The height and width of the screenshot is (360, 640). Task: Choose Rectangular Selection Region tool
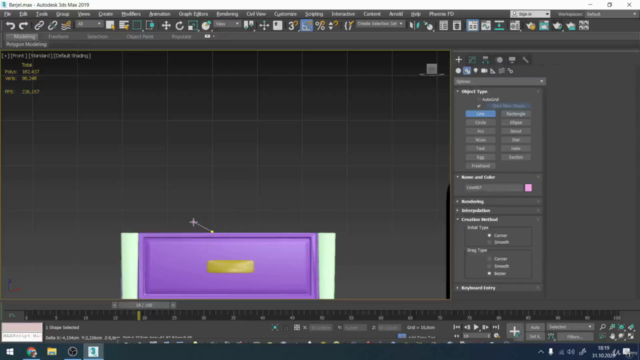(137, 26)
